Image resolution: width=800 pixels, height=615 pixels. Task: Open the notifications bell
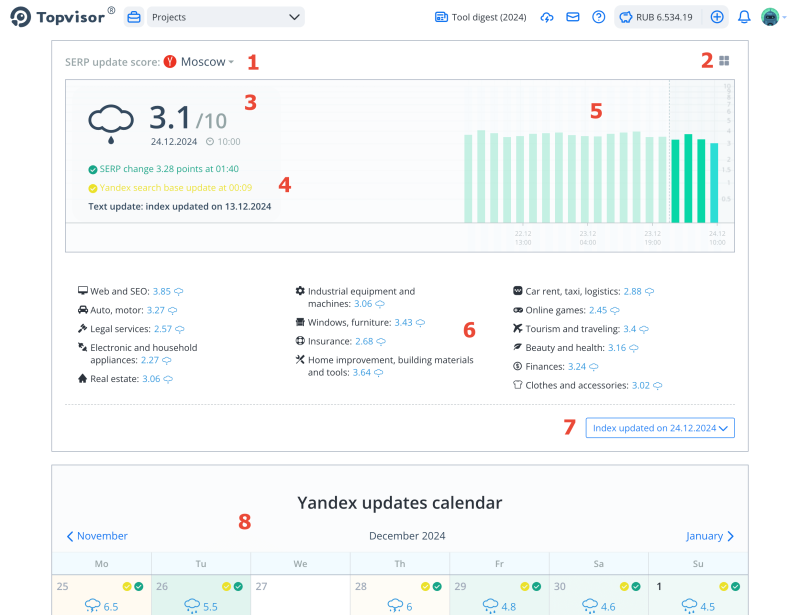744,17
